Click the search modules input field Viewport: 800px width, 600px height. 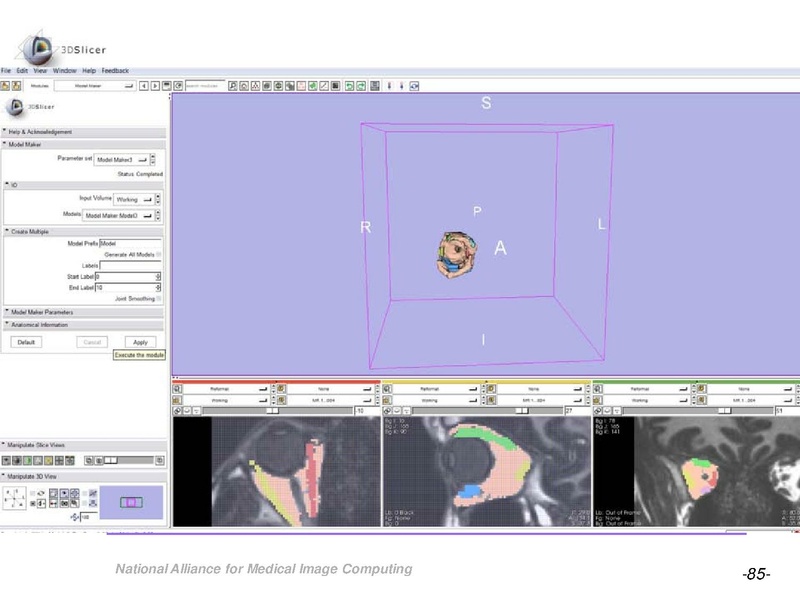[205, 86]
